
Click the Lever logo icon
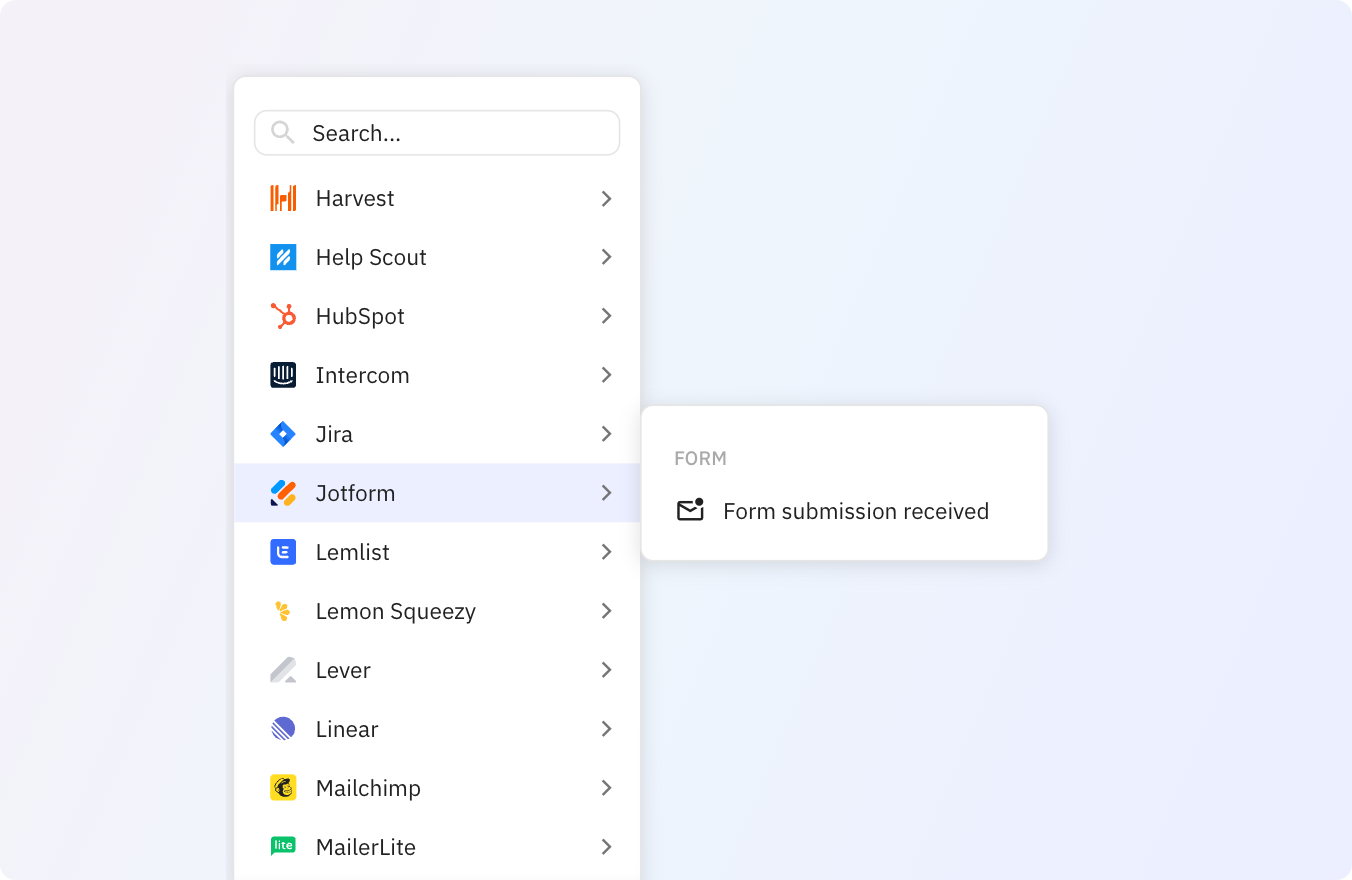point(283,670)
